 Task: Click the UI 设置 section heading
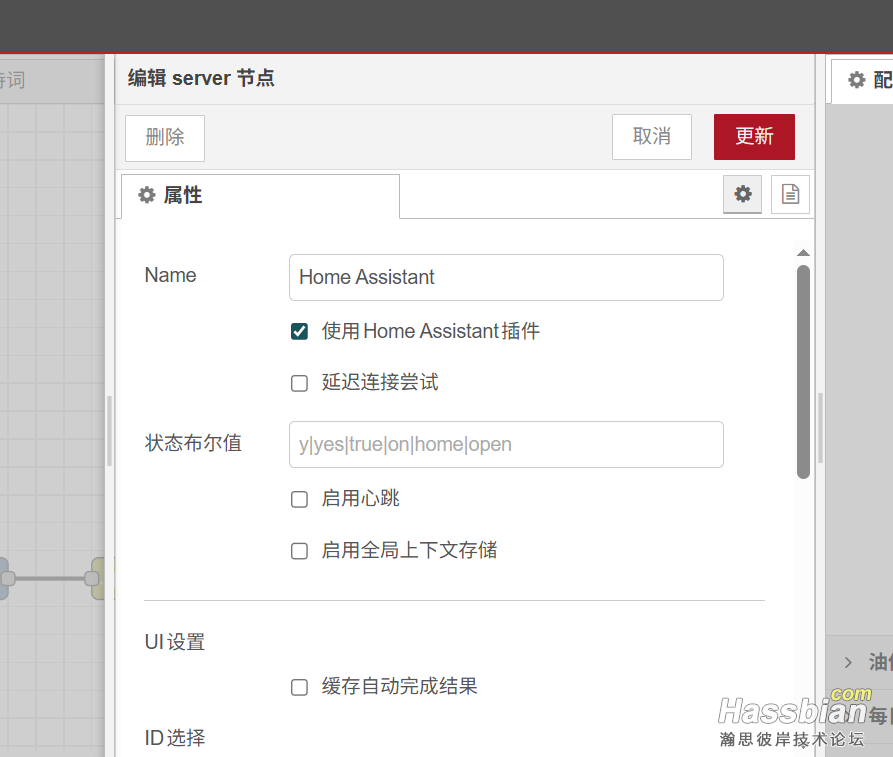coord(175,642)
